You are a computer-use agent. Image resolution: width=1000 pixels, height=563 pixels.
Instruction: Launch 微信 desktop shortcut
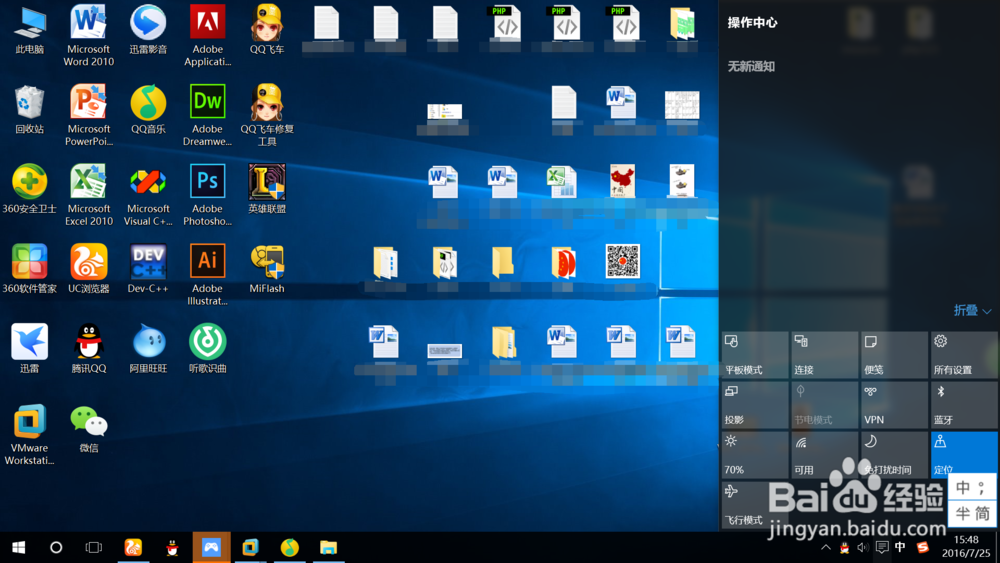point(88,428)
